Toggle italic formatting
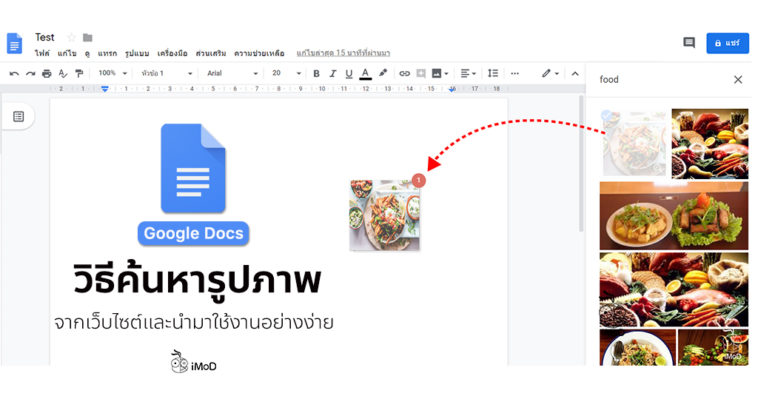758x396 pixels. [x=333, y=73]
